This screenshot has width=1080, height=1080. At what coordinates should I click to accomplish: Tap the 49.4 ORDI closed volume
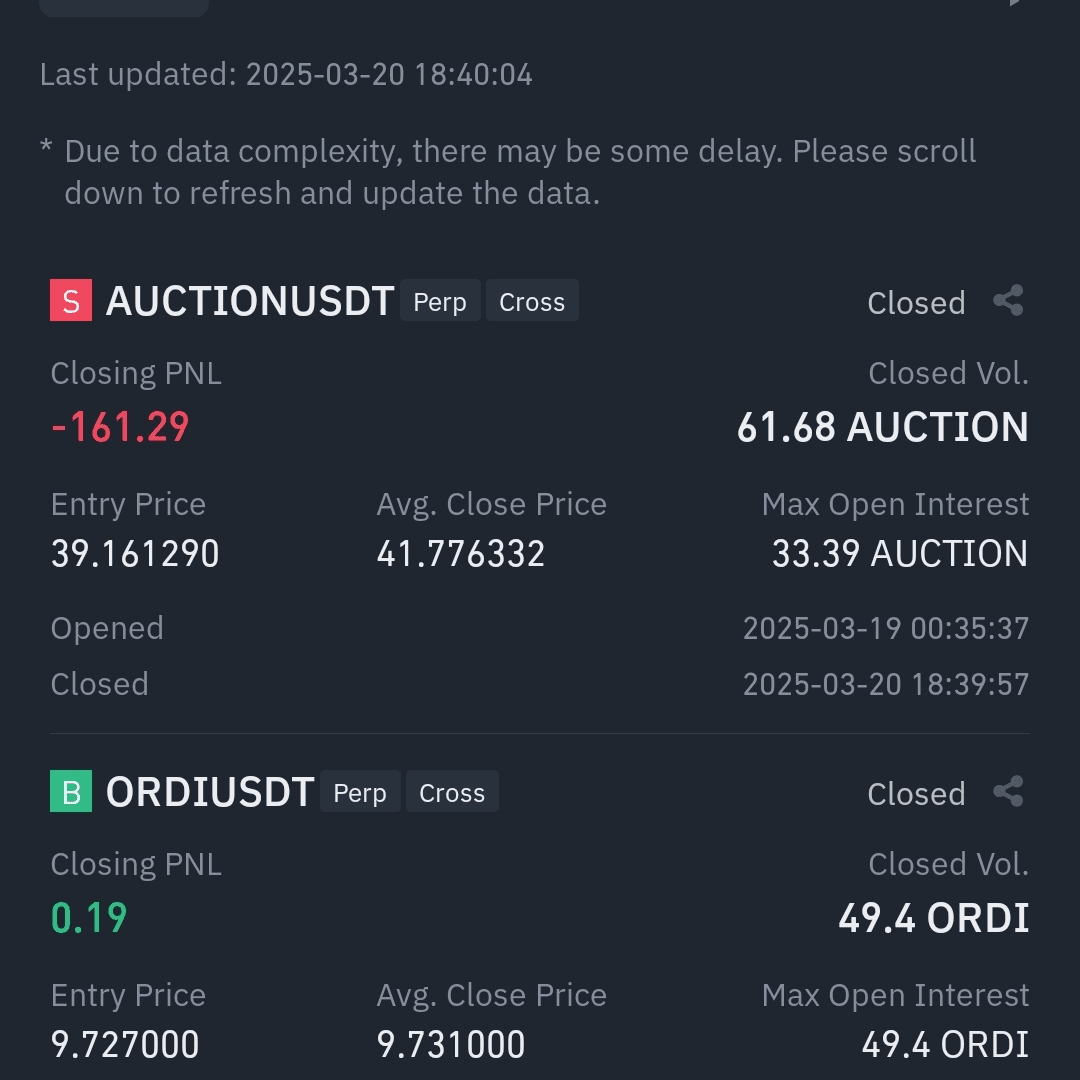click(934, 918)
